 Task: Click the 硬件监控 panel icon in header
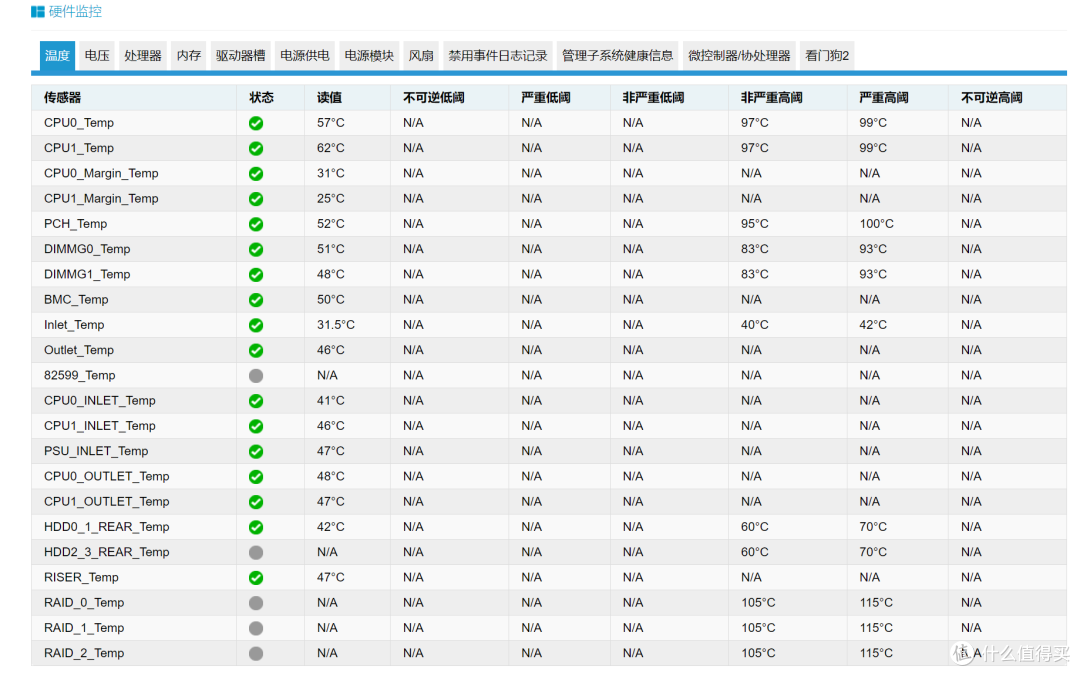pyautogui.click(x=36, y=12)
